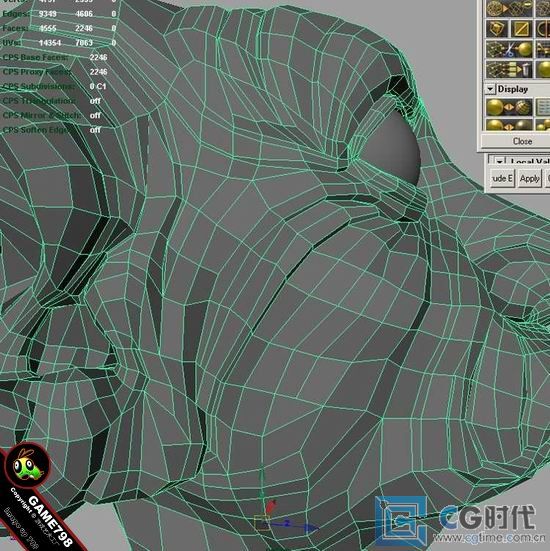The width and height of the screenshot is (550, 551).
Task: Collapse the Display section arrow
Action: tap(490, 89)
